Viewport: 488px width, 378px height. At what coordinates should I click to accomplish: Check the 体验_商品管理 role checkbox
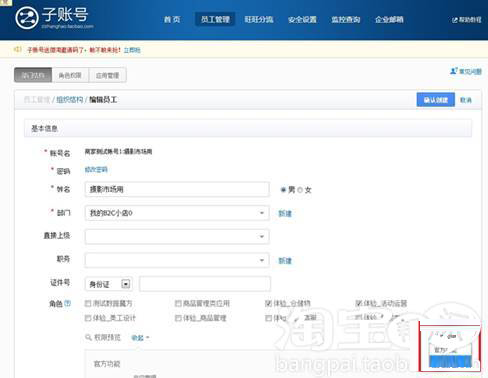178,318
